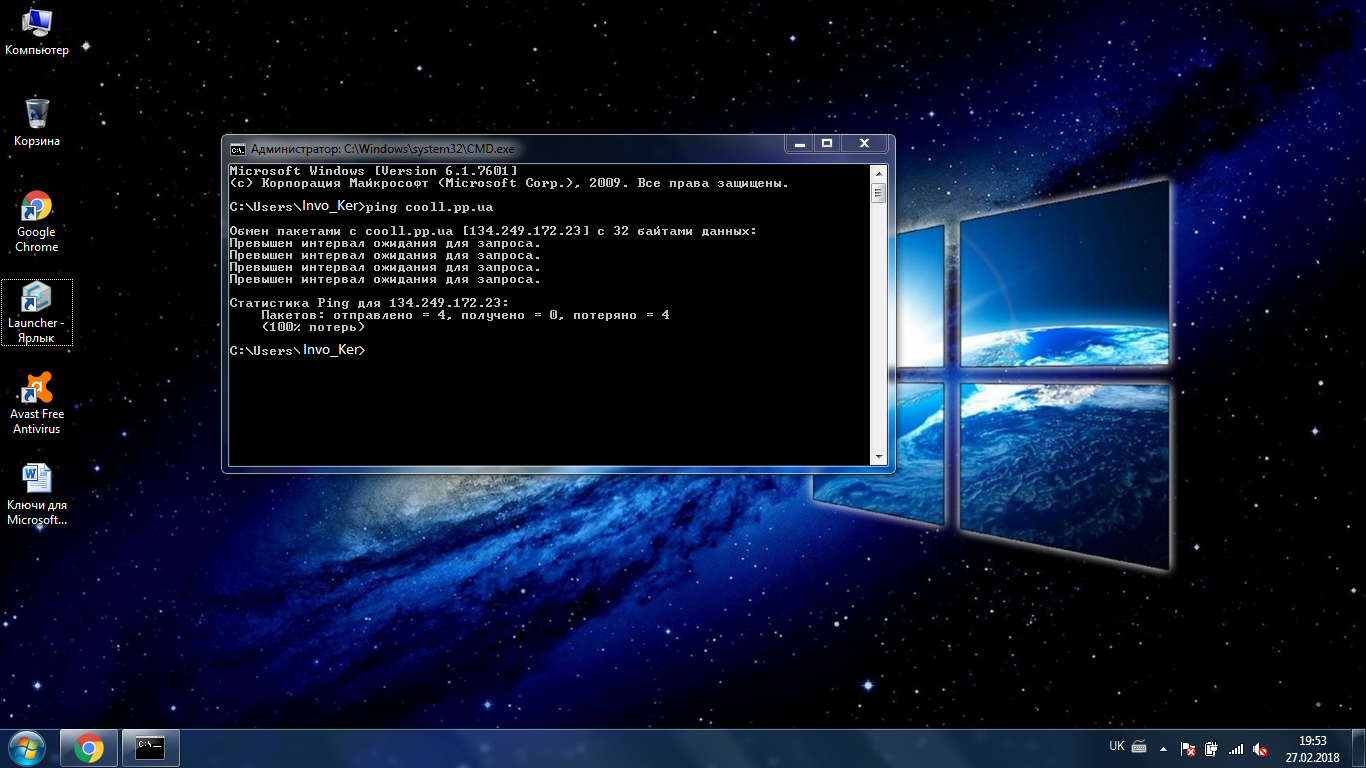This screenshot has height=768, width=1366.
Task: Click the UK language indicator
Action: 1117,746
